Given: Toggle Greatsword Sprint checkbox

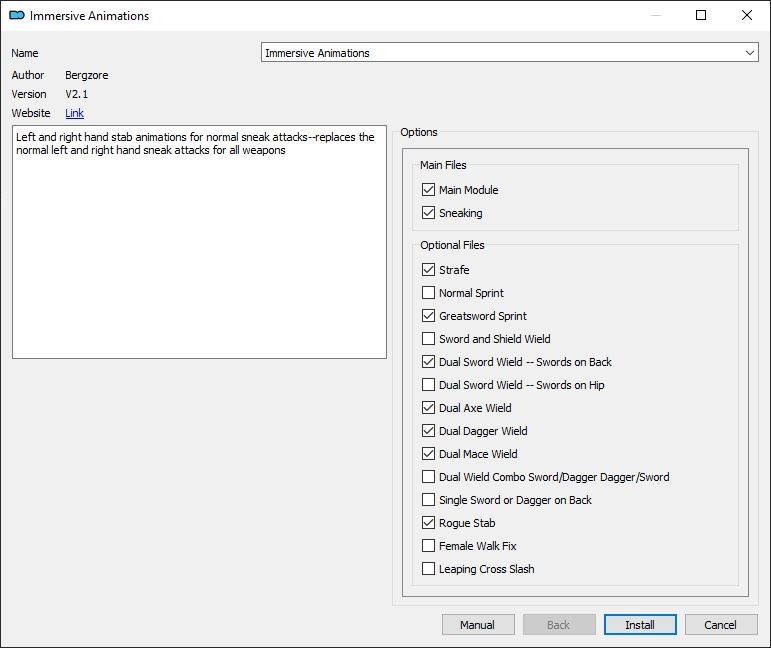Looking at the screenshot, I should pos(428,316).
